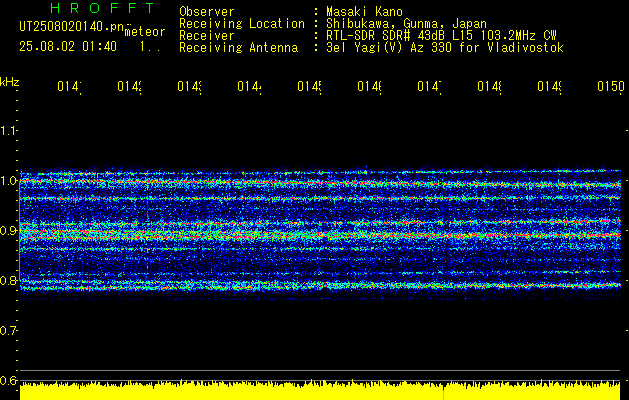Click the '1. .' count text beside the date

pyautogui.click(x=150, y=47)
